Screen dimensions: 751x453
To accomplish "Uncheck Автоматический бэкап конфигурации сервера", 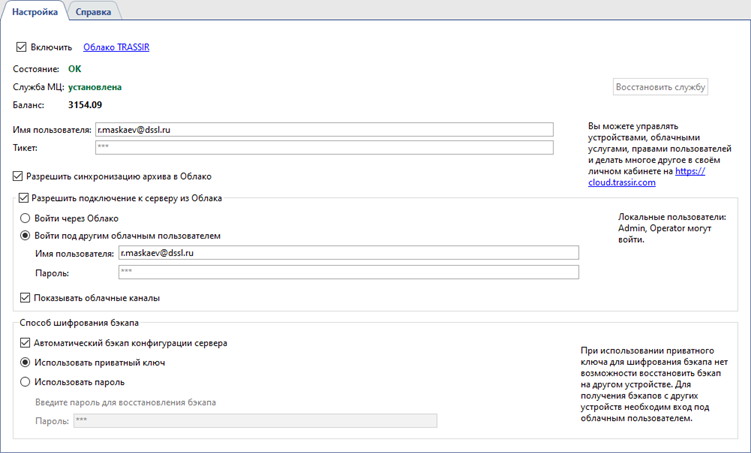I will 25,343.
